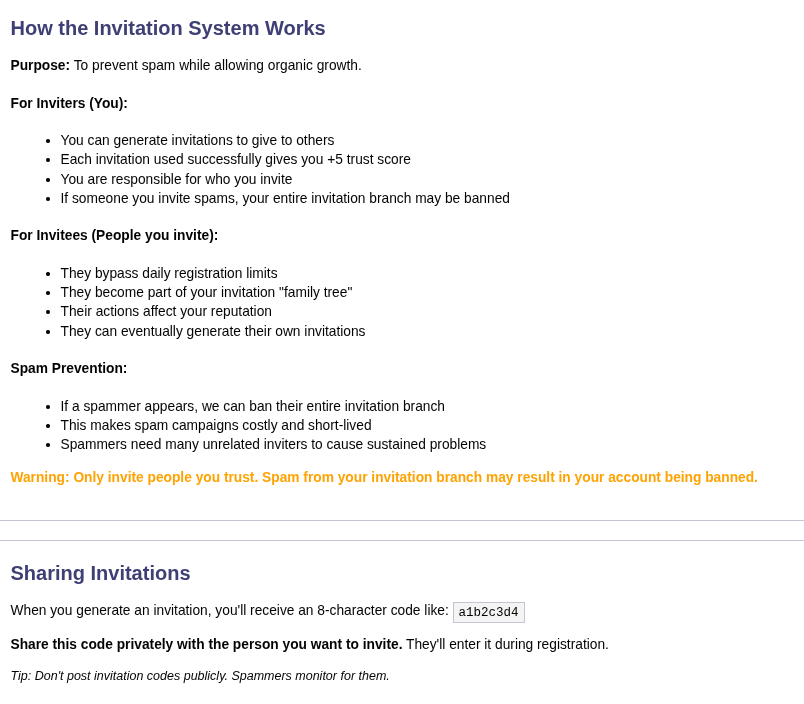The height and width of the screenshot is (704, 804).
Task: Click the 'For Inviters (You):' label
Action: click(69, 103)
